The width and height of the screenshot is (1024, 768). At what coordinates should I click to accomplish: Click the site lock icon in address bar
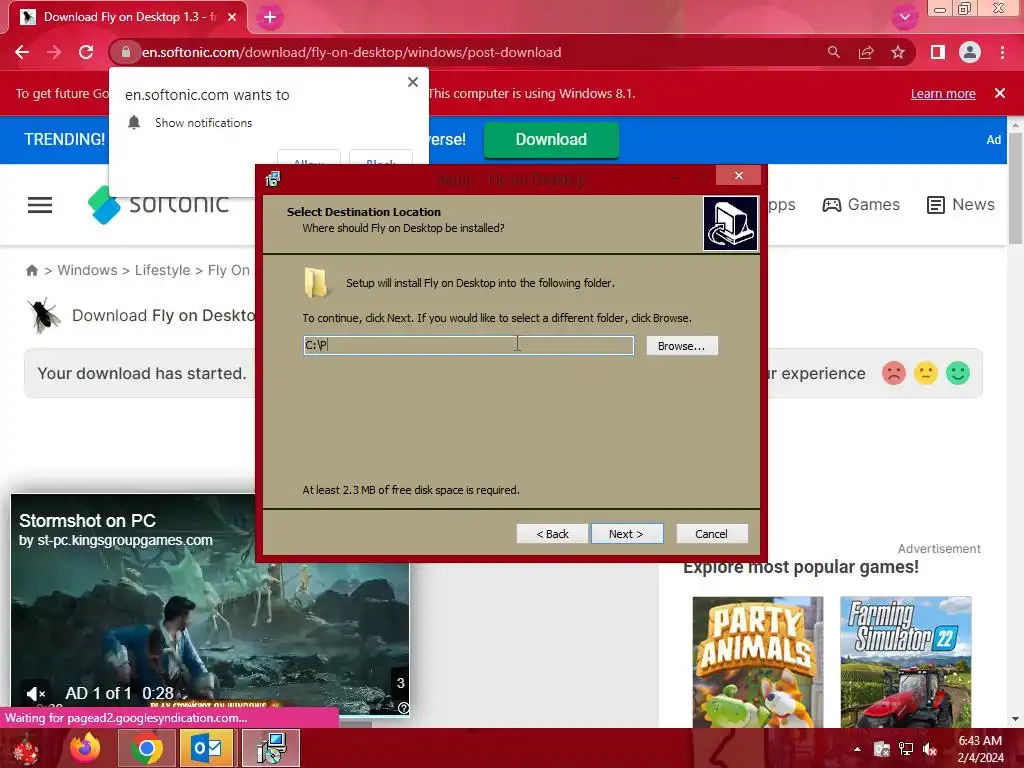click(125, 52)
